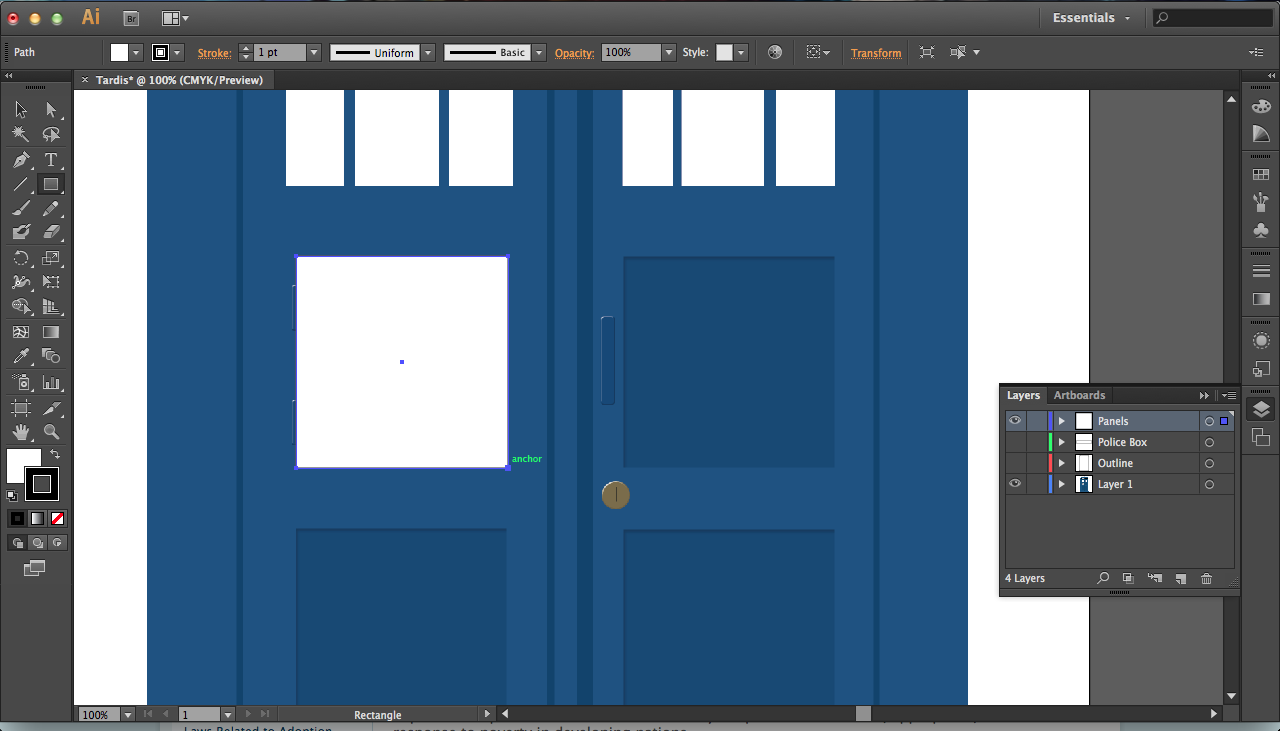Select the Free Transform tool

click(x=52, y=282)
